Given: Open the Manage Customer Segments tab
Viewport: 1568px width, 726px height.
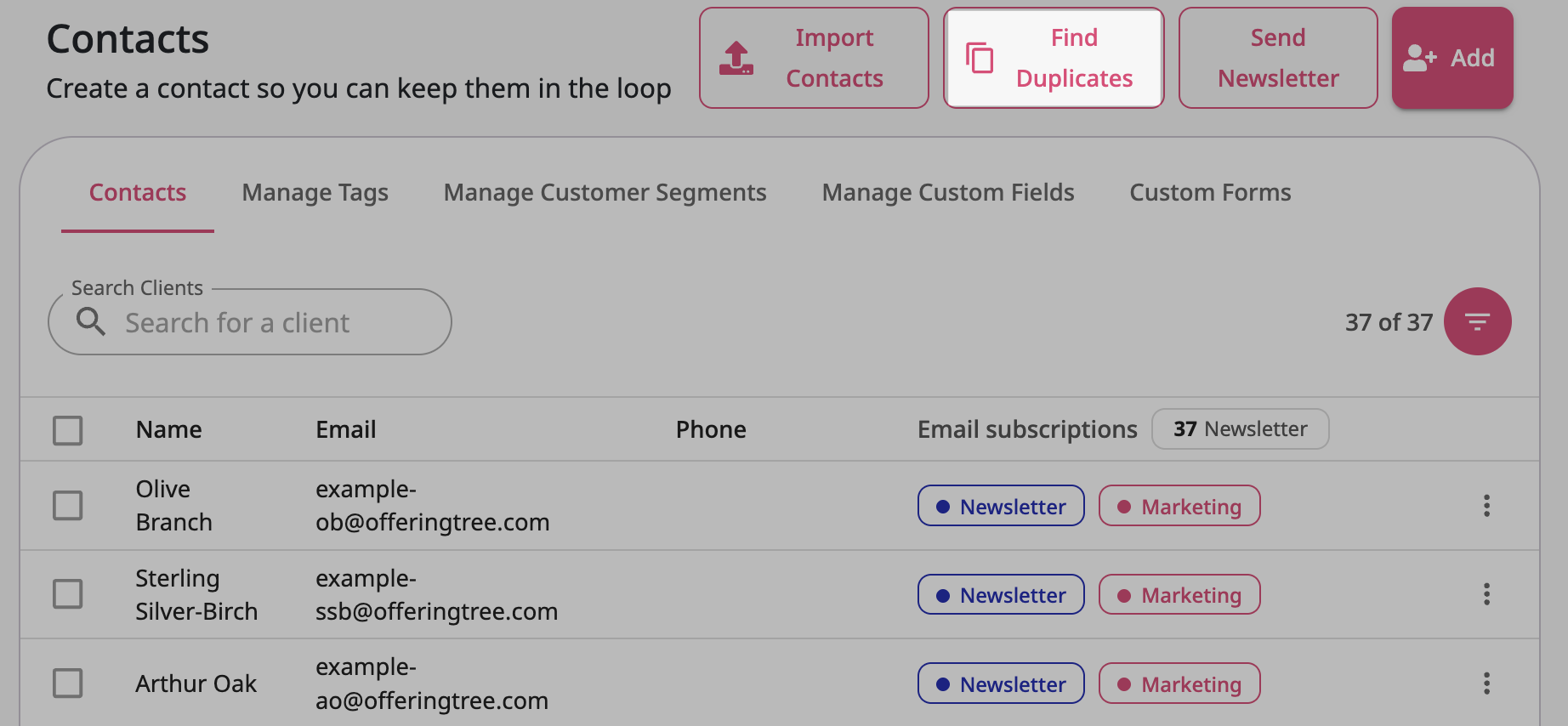Looking at the screenshot, I should click(x=605, y=193).
